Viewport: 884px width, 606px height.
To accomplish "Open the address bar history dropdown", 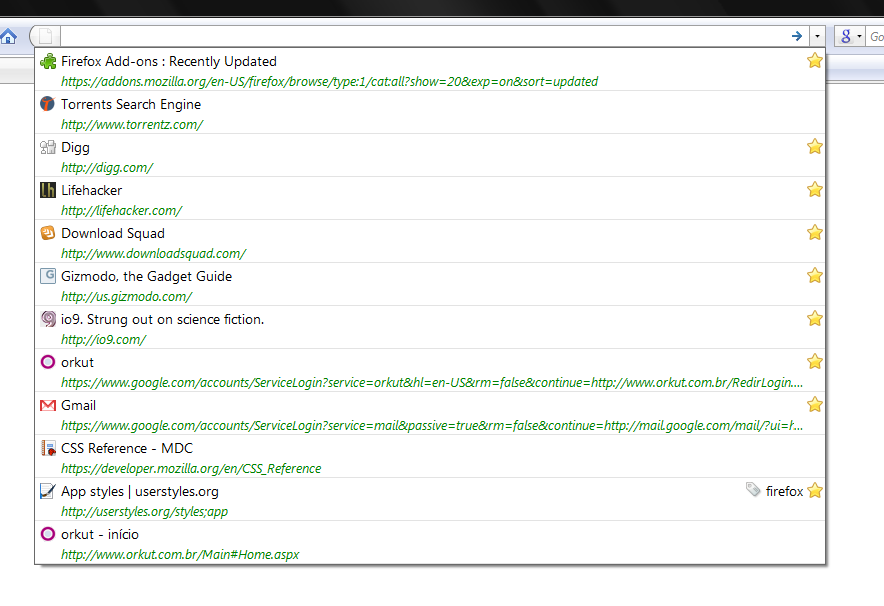I will (817, 37).
